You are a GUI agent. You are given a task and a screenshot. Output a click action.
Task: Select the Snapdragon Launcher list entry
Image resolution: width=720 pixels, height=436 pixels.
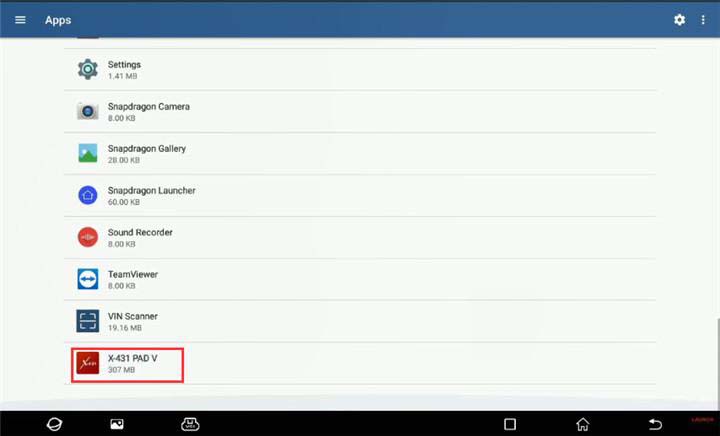coord(360,196)
